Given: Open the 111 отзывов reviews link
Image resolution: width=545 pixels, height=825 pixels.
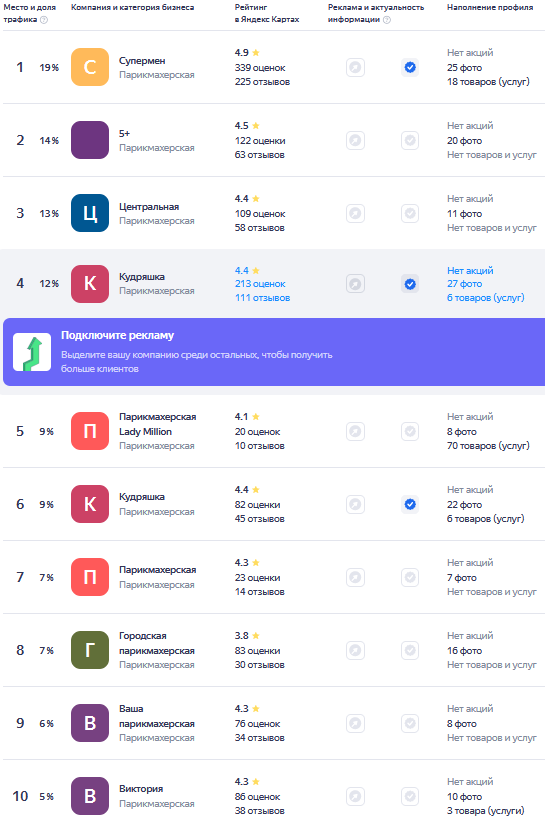Looking at the screenshot, I should coord(262,298).
